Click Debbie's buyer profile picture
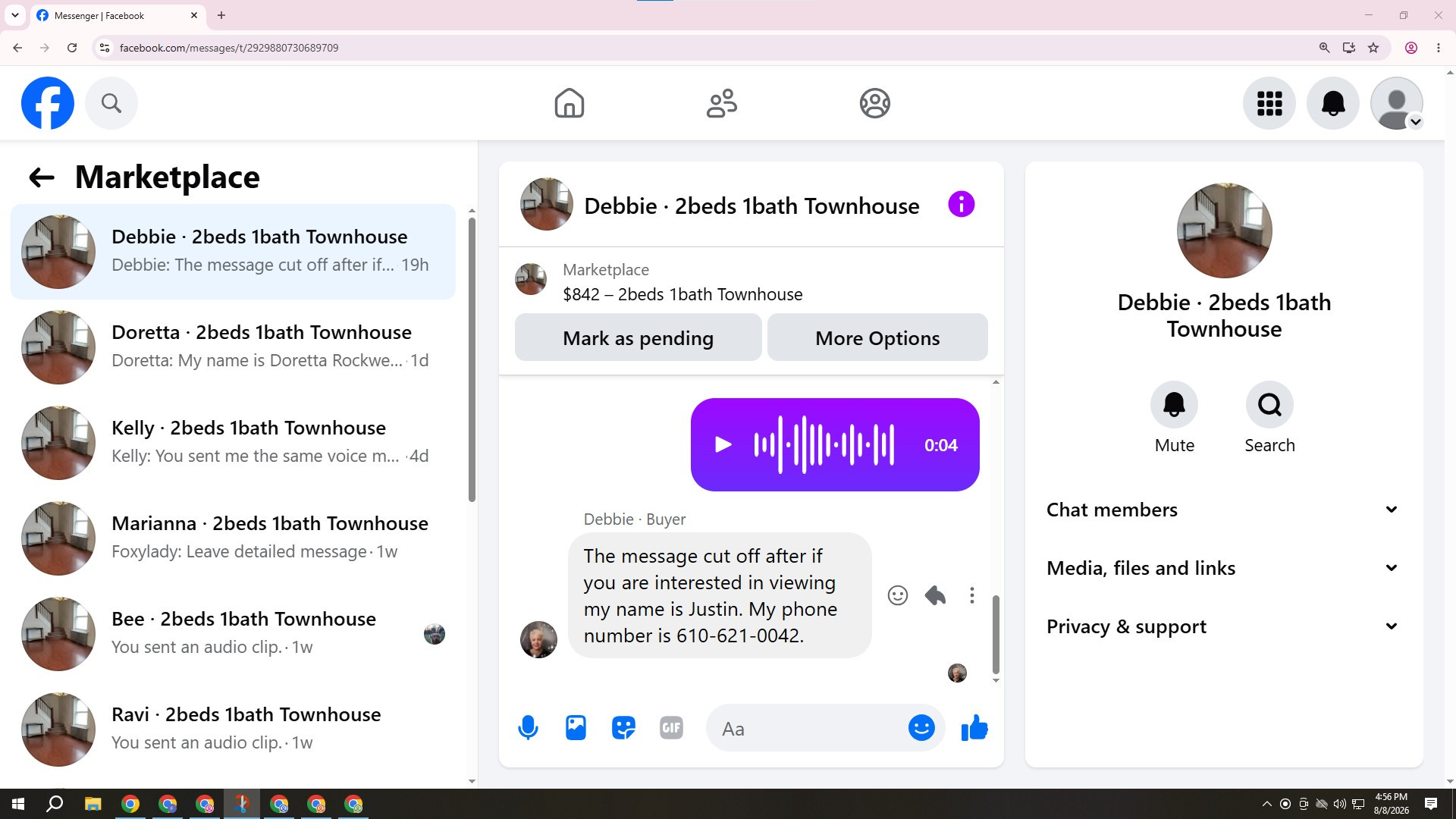 click(538, 639)
